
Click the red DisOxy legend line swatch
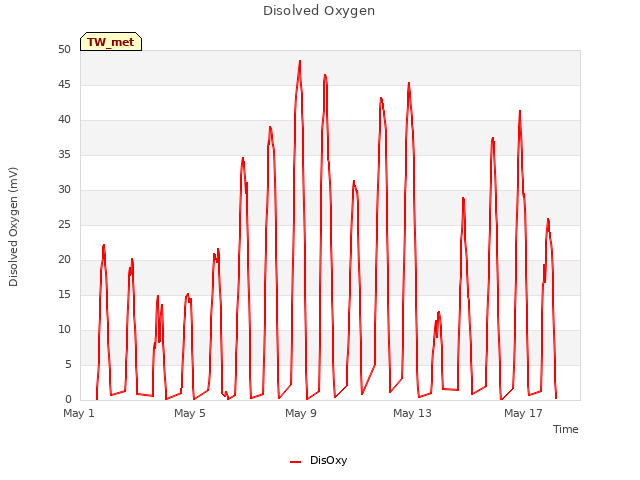click(x=296, y=462)
